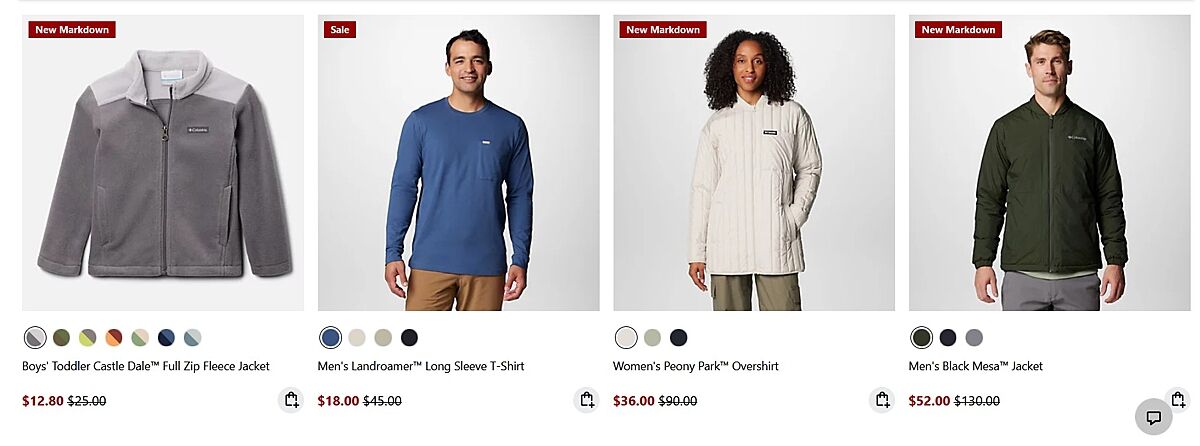Open Men's Landroamer Long Sleeve T-Shirt link
Viewport: 1200px width, 446px height.
click(421, 366)
